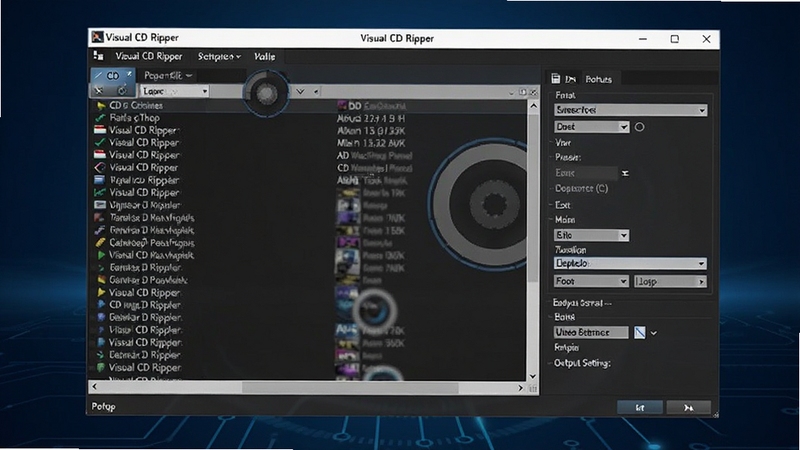
Task: Click the small icon right of the Eome field
Action: pyautogui.click(x=625, y=173)
